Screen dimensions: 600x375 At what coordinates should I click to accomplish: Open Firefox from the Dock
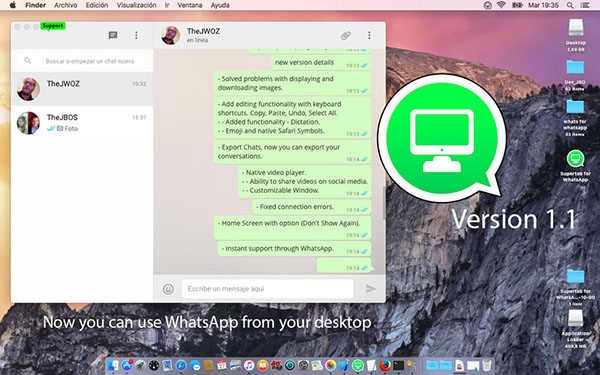[385, 365]
